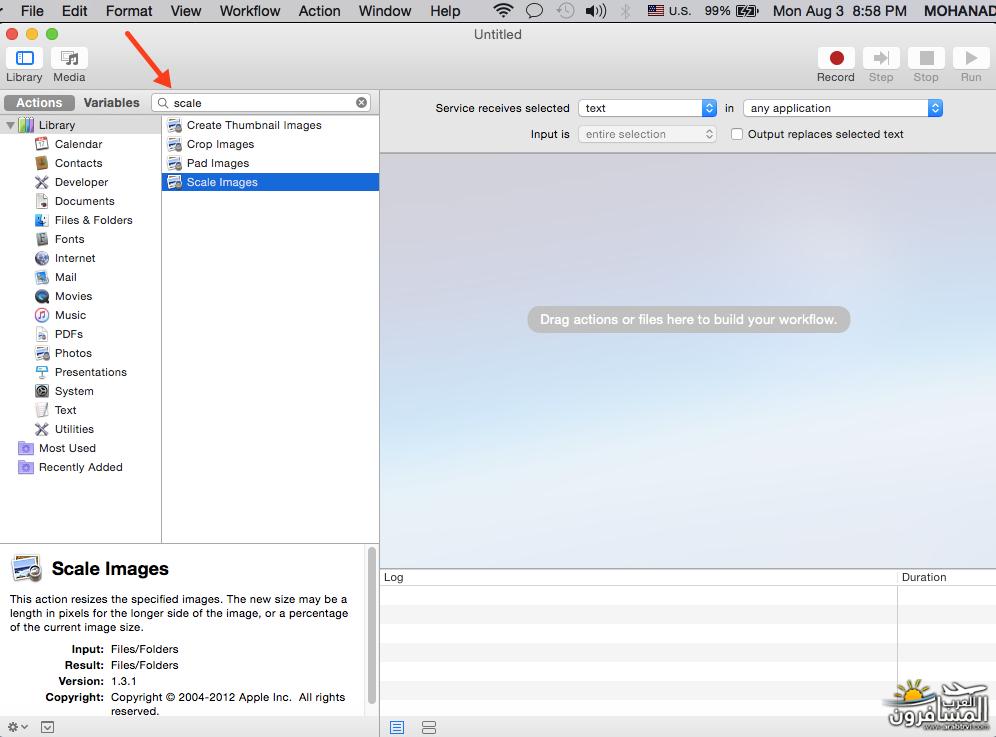Open the Workflow menu
Screen dimensions: 996x737
[x=250, y=11]
